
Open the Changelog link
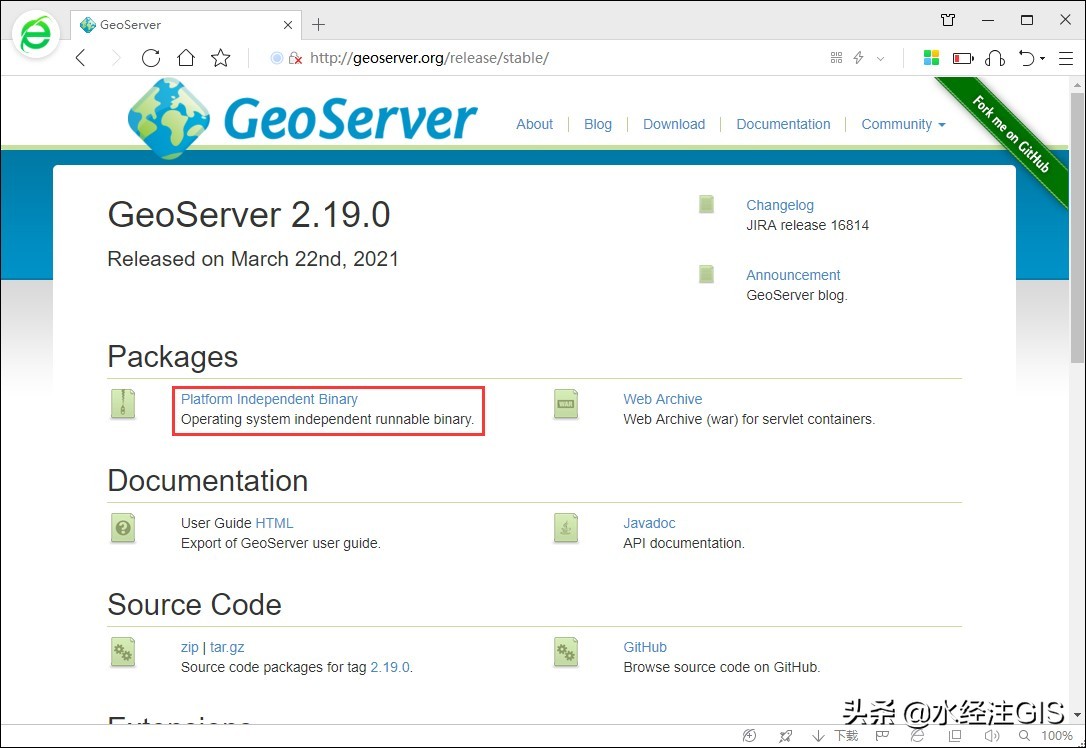tap(780, 206)
